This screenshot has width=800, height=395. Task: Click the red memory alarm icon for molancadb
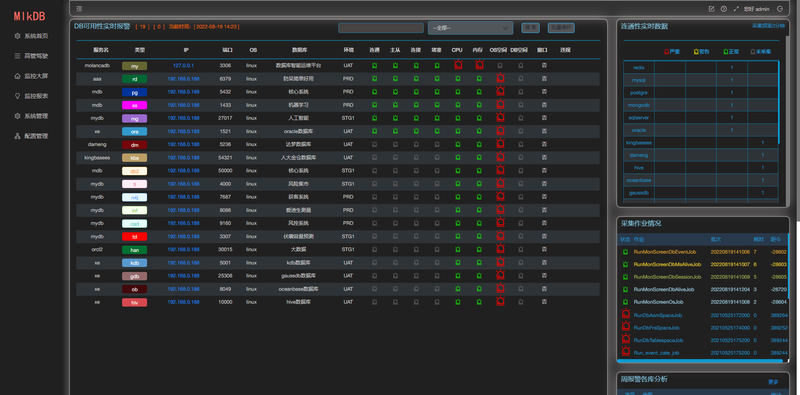[x=479, y=65]
